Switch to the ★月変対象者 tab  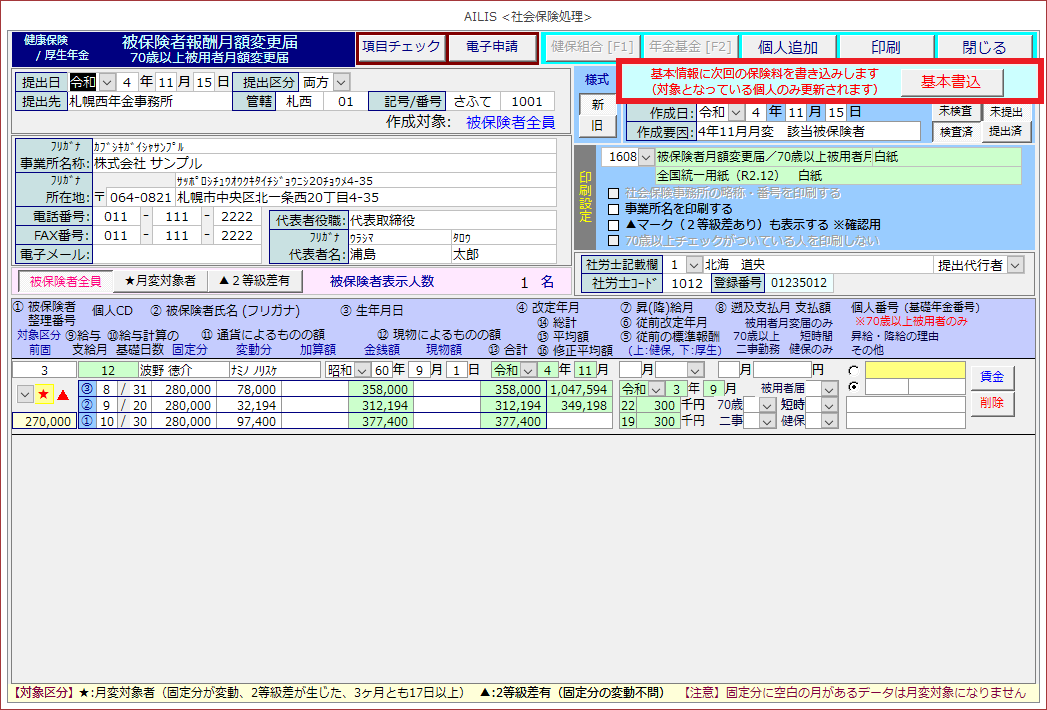pyautogui.click(x=160, y=281)
